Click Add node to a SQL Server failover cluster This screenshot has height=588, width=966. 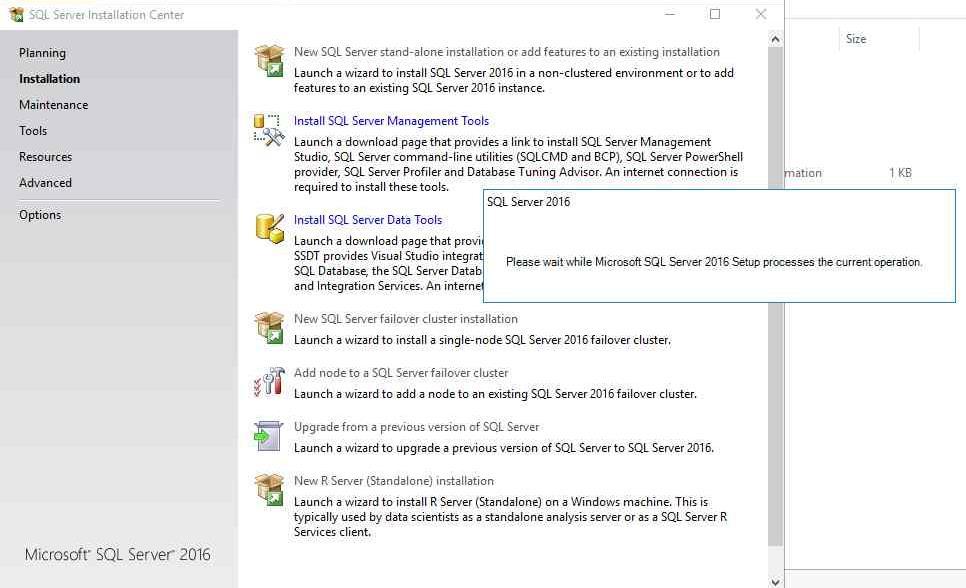[401, 373]
